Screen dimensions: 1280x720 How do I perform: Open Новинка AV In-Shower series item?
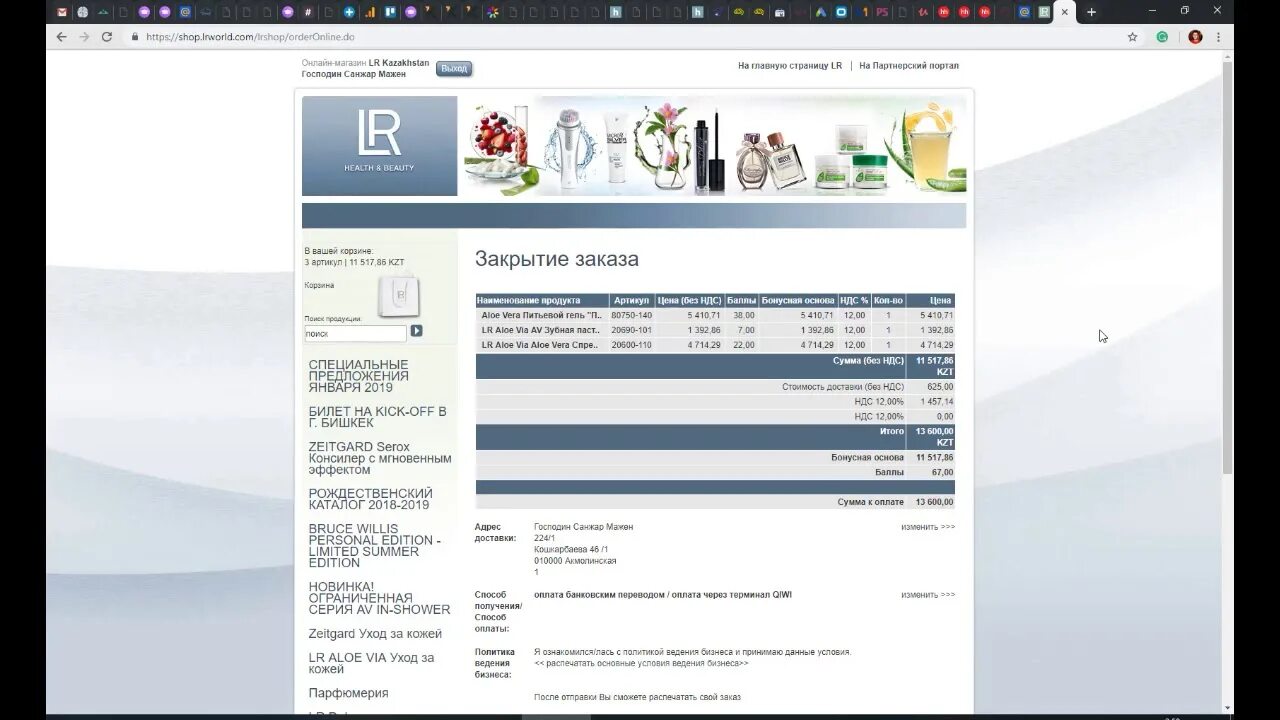pyautogui.click(x=380, y=598)
